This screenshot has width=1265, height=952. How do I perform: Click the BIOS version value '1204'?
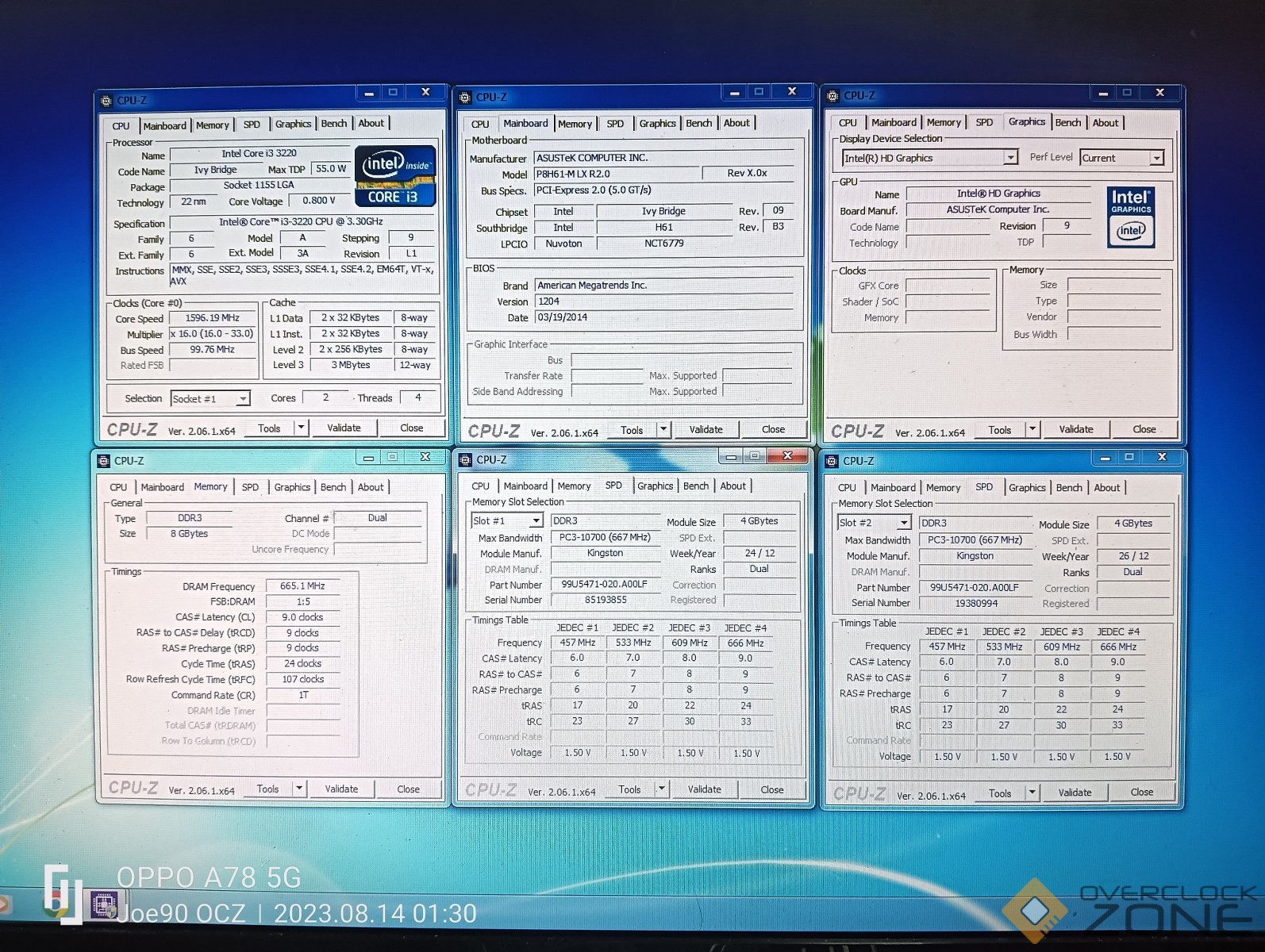tap(663, 301)
